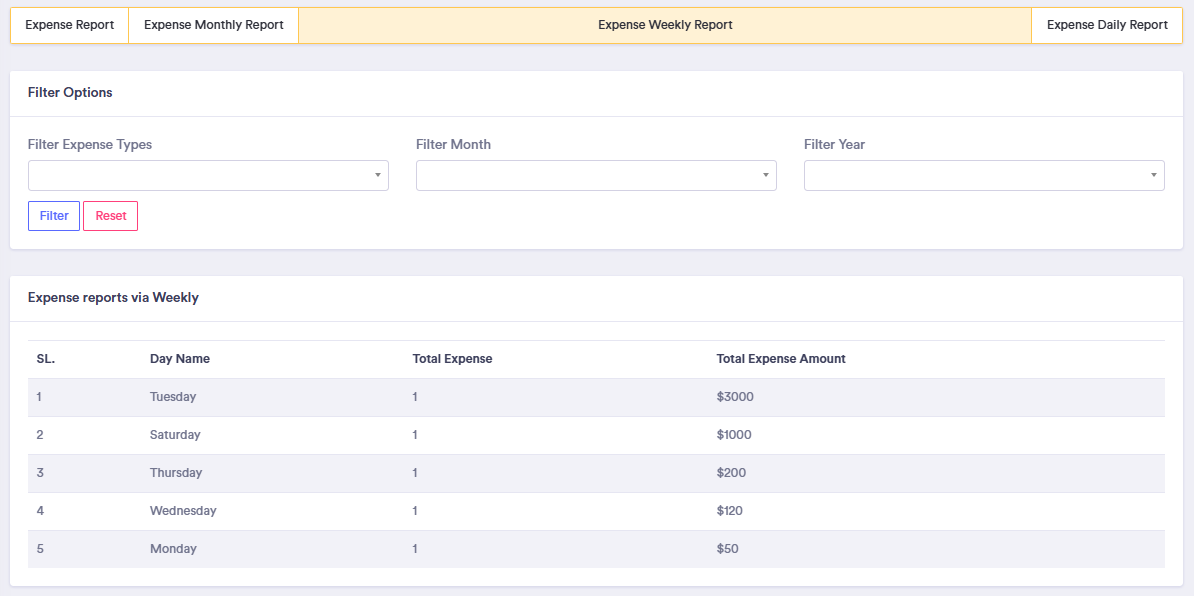Screen dimensions: 1194x596
Task: Click the Day Name column header
Action: click(180, 359)
